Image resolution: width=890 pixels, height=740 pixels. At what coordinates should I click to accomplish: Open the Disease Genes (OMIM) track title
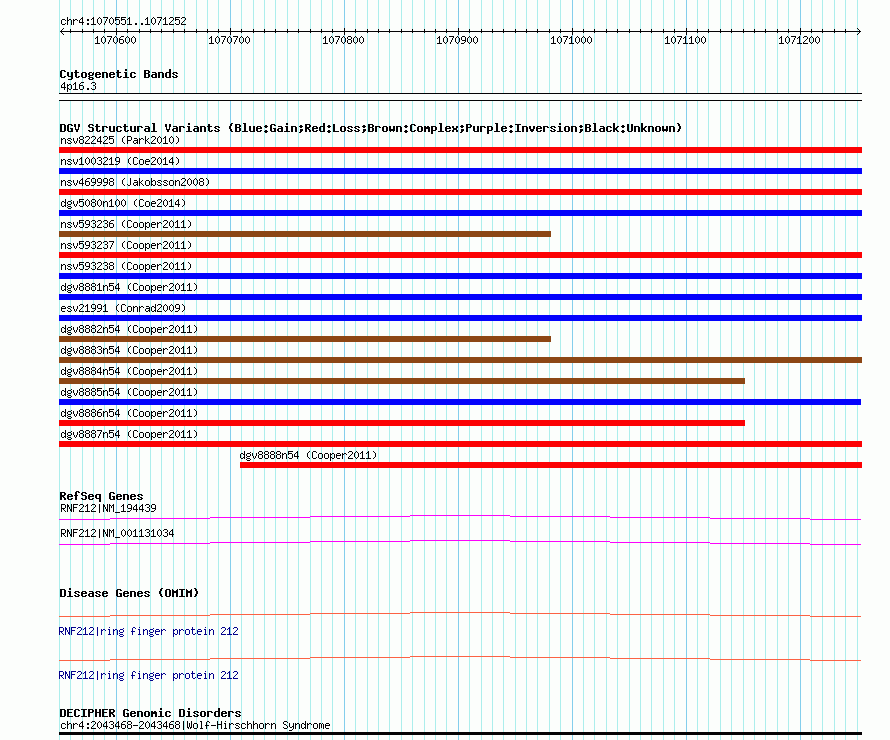(x=129, y=594)
